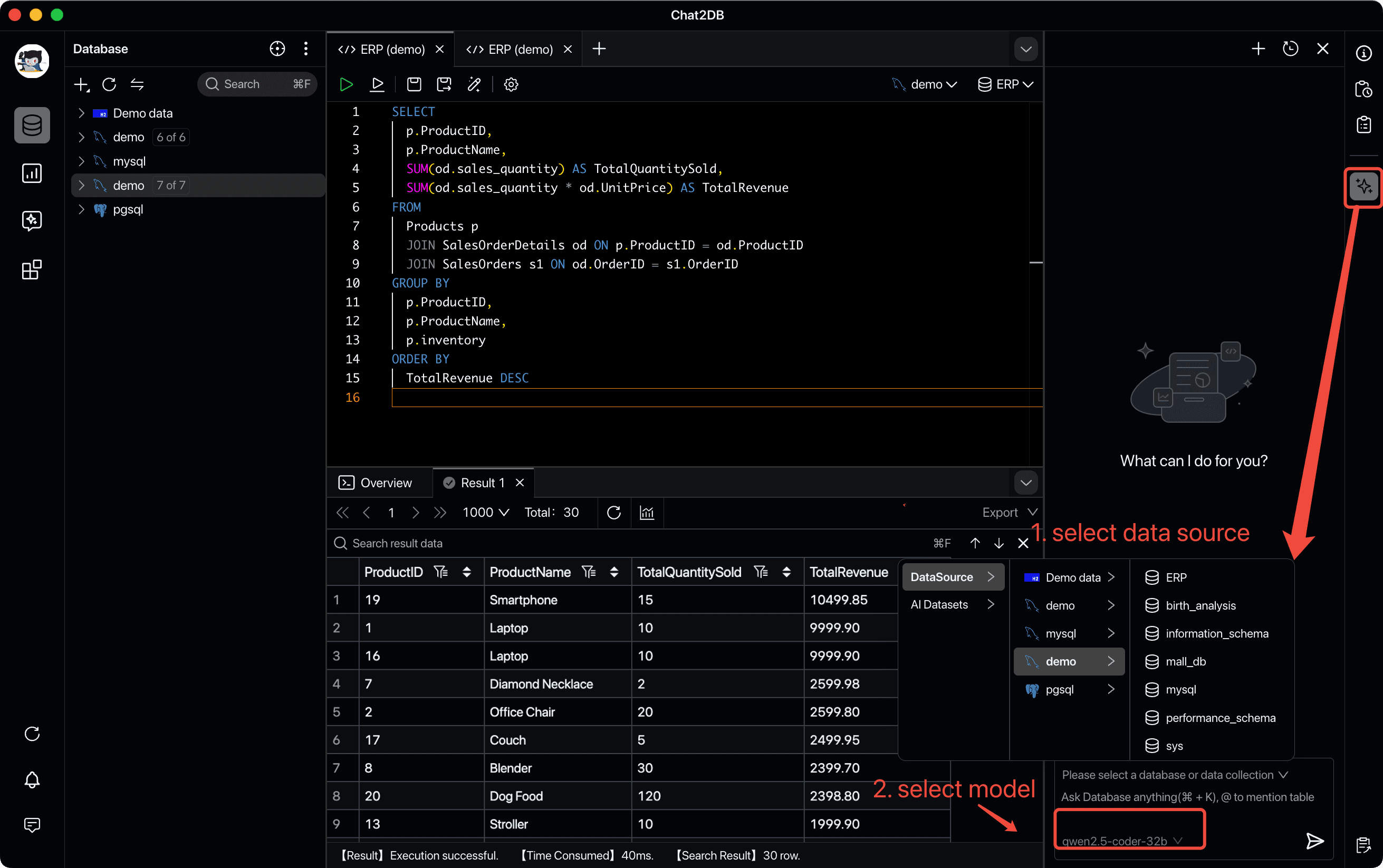1383x868 pixels.
Task: Click the swap arrows icon in Database panel
Action: 137,84
